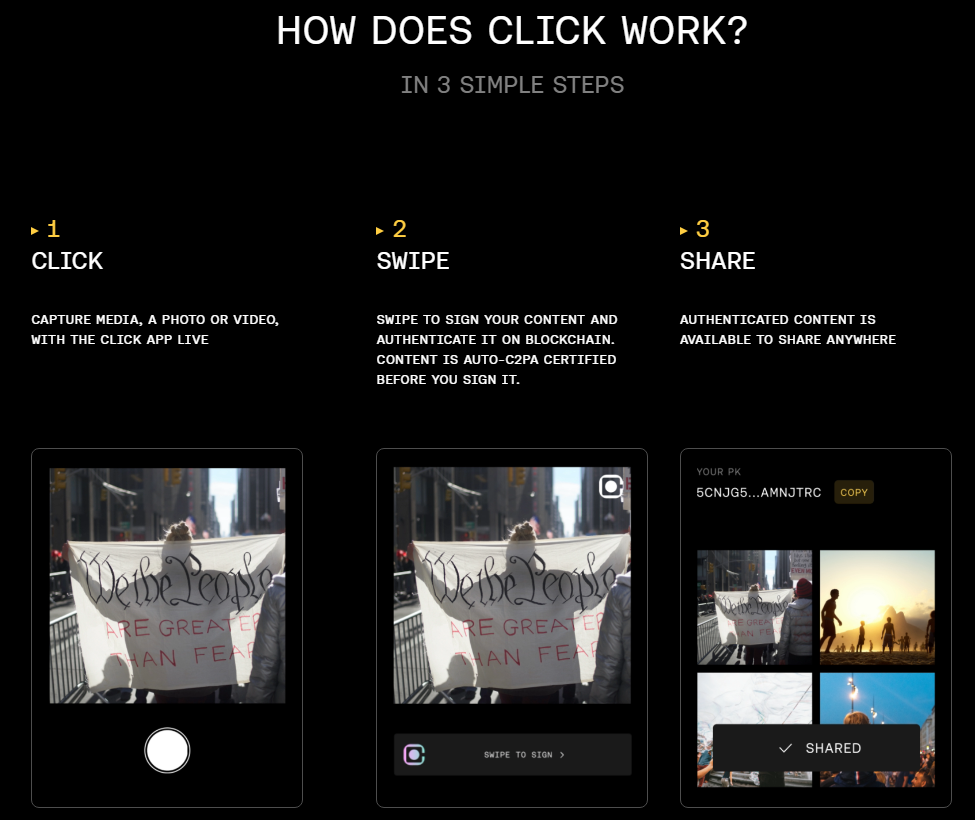This screenshot has width=975, height=820.
Task: Select the 5CNJG5...AMNJTRC key text
Action: click(759, 492)
